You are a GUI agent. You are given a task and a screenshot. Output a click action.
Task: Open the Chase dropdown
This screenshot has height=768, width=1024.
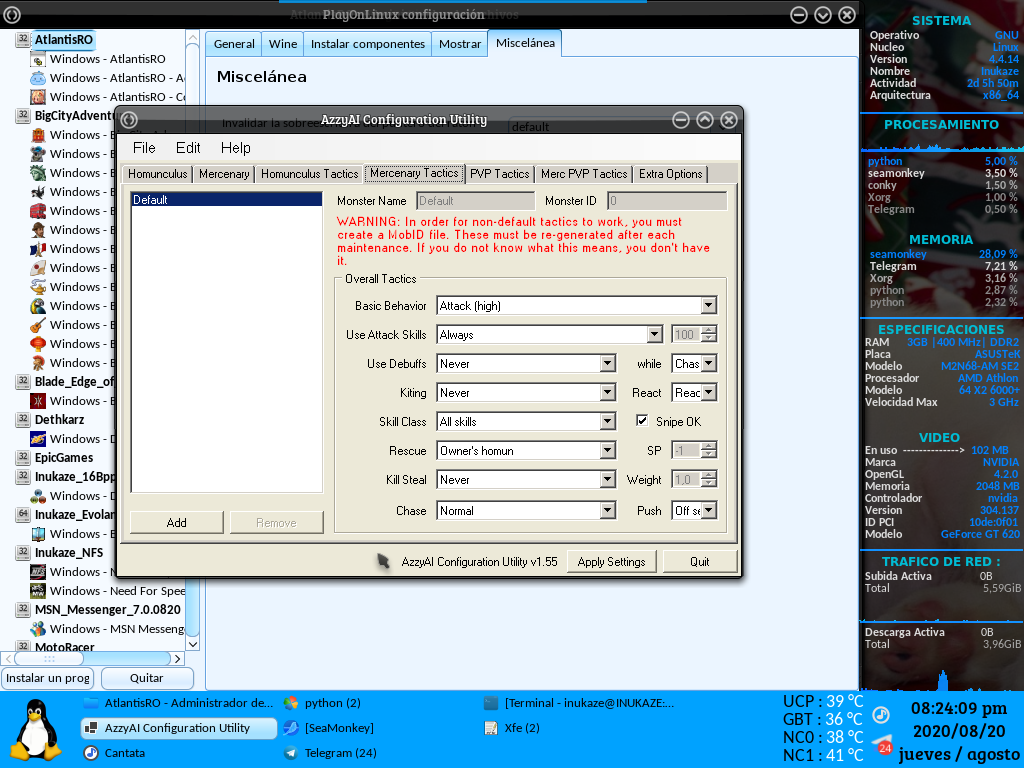coord(607,511)
